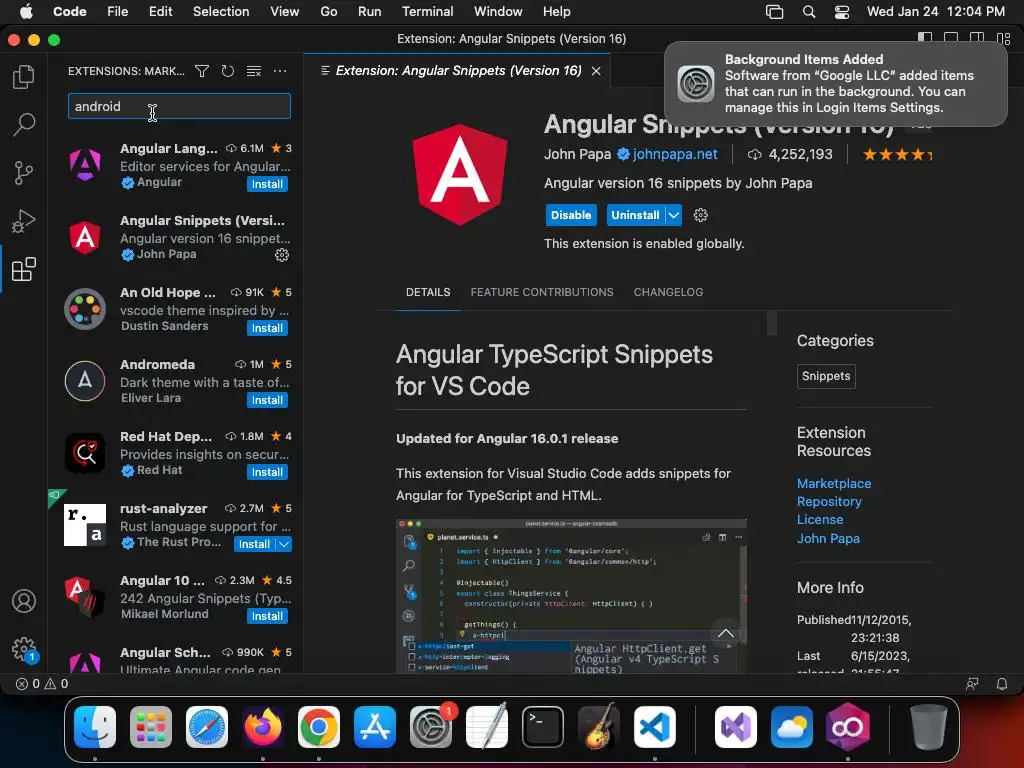Open the File menu

pos(118,12)
